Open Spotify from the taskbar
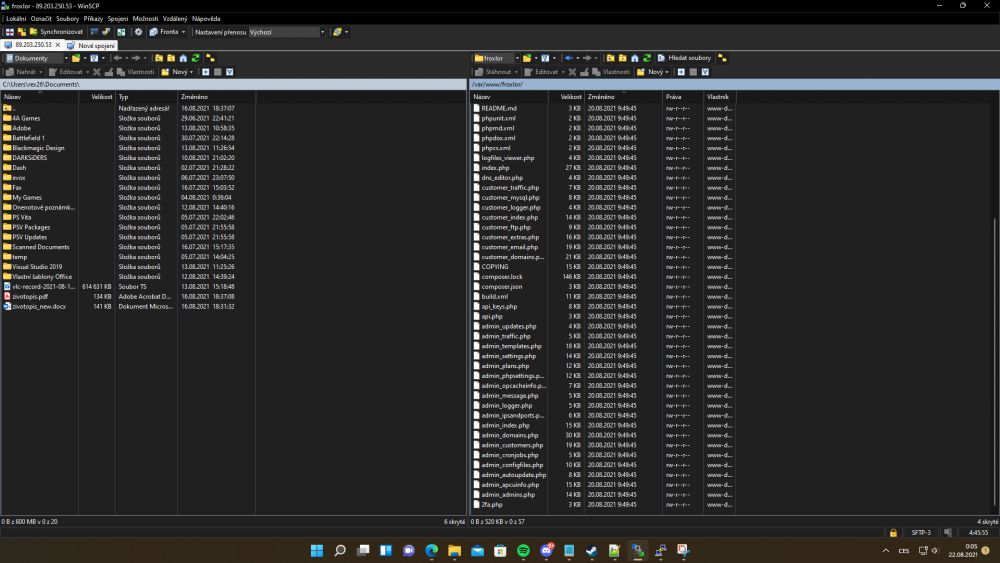The image size is (1000, 563). click(x=523, y=551)
